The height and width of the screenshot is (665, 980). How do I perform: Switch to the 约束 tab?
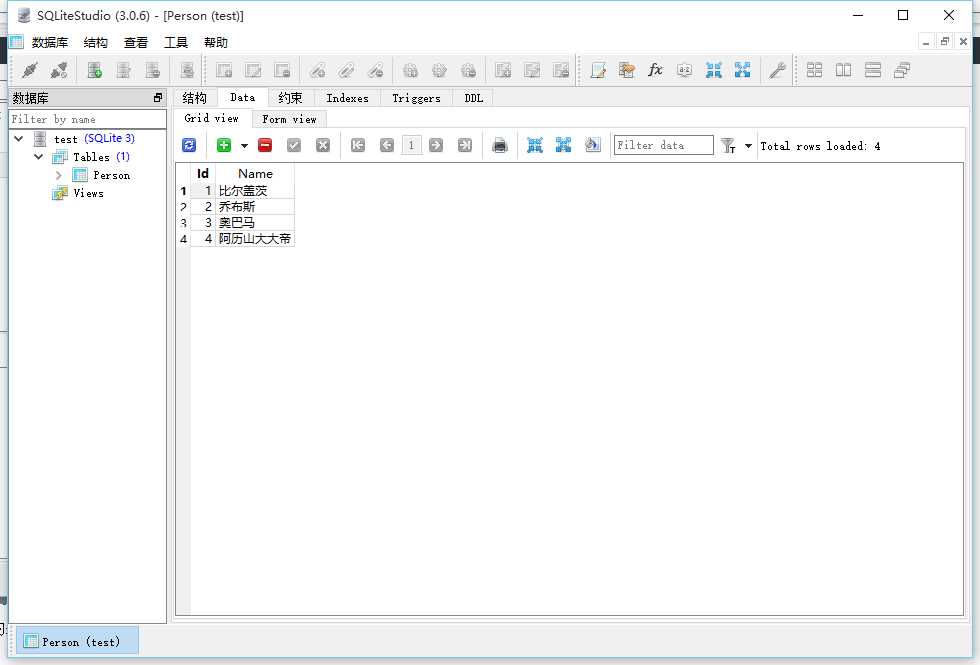pyautogui.click(x=290, y=98)
